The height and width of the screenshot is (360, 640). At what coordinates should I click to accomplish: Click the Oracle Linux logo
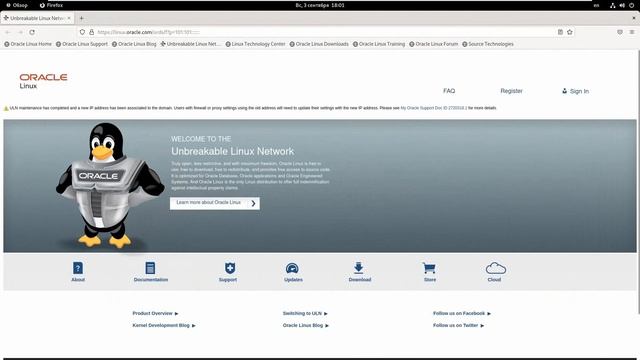coord(43,81)
